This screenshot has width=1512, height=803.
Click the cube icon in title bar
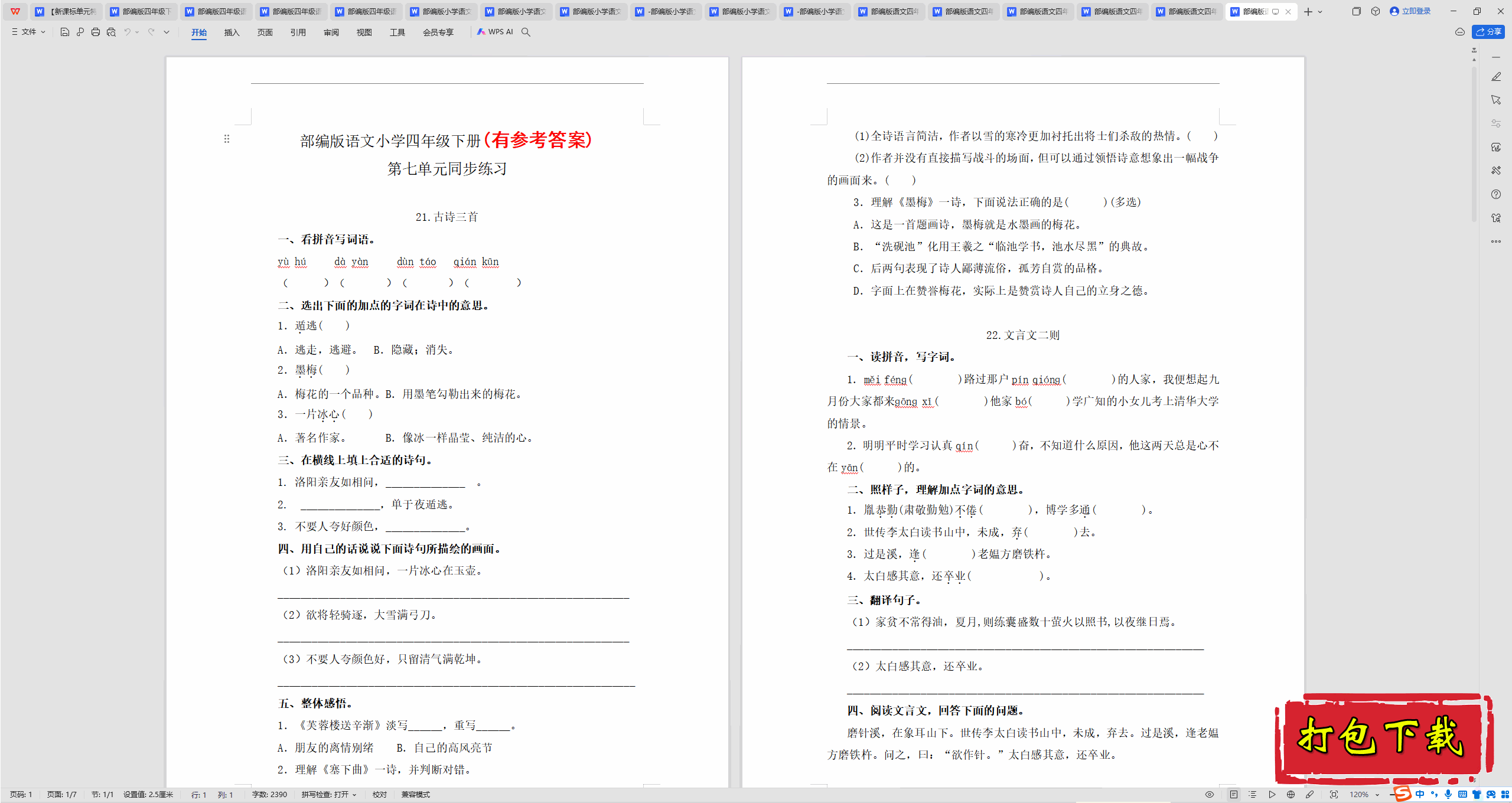pyautogui.click(x=1376, y=11)
